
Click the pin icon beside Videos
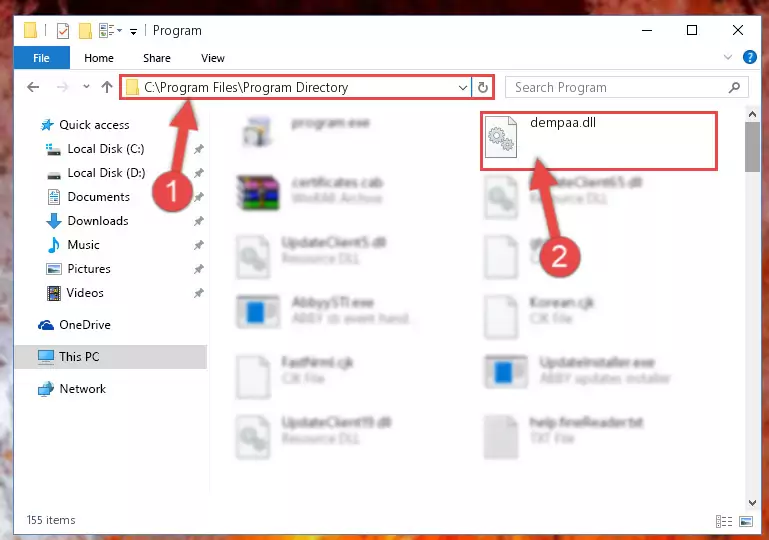[x=199, y=293]
